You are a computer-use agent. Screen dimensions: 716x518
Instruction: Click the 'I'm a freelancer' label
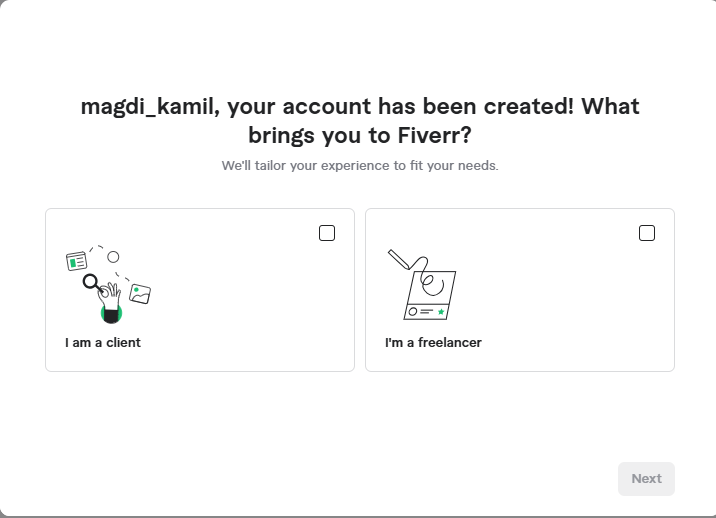(433, 343)
